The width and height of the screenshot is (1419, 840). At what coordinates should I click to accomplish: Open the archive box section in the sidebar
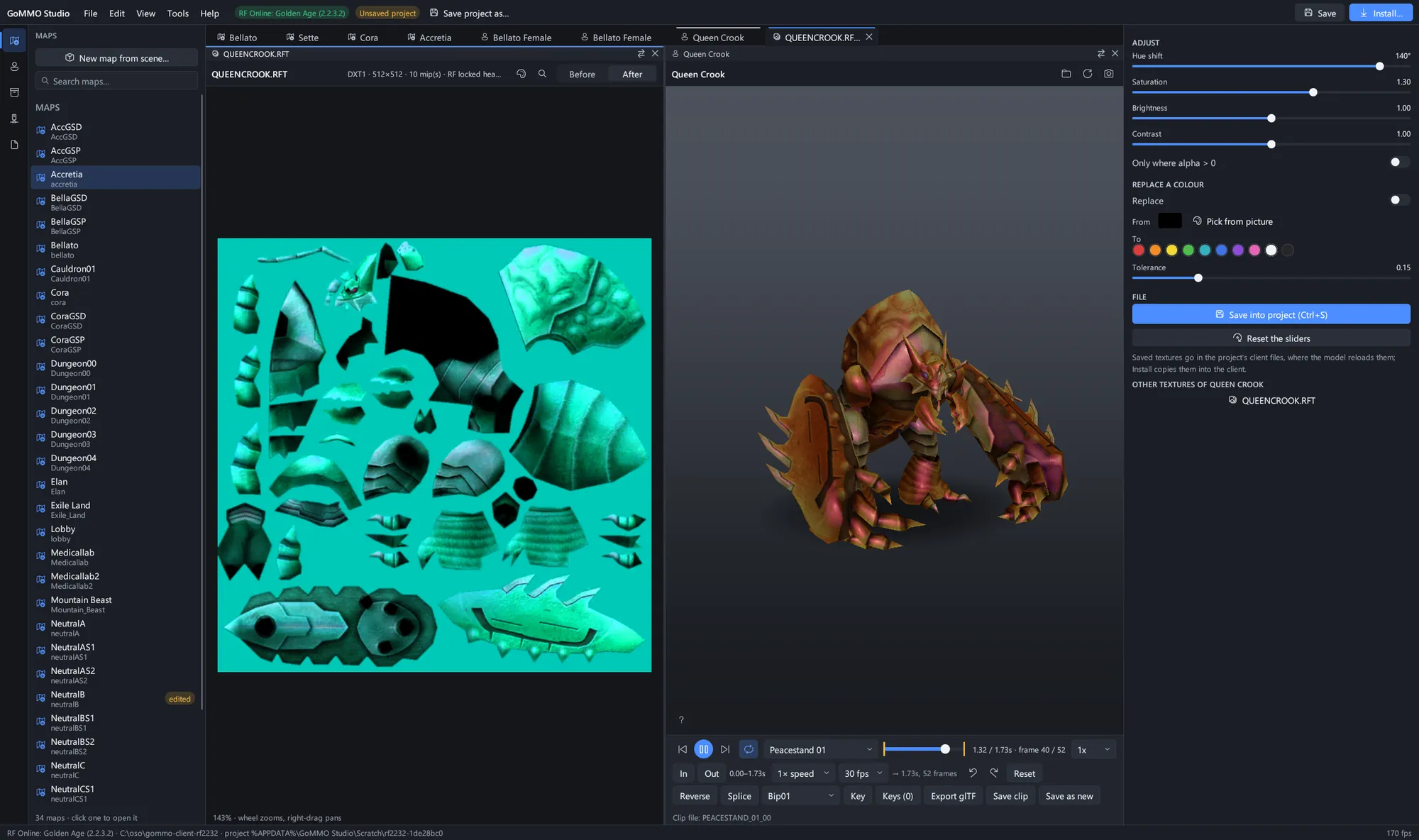tap(14, 93)
